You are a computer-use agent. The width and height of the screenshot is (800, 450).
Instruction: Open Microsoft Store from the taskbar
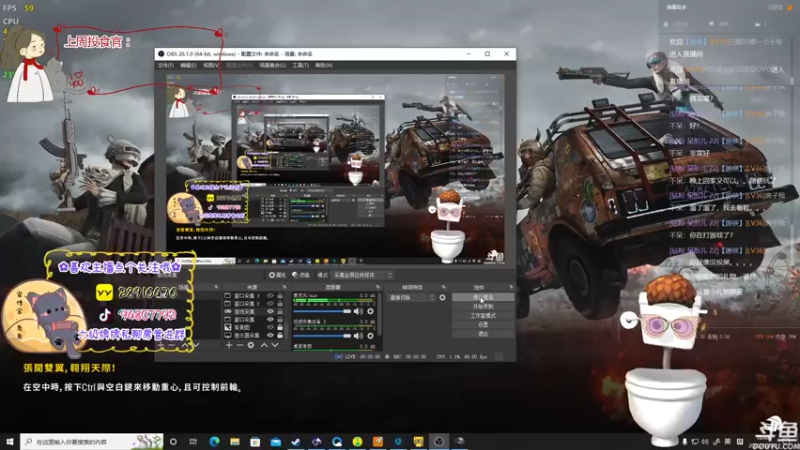255,441
